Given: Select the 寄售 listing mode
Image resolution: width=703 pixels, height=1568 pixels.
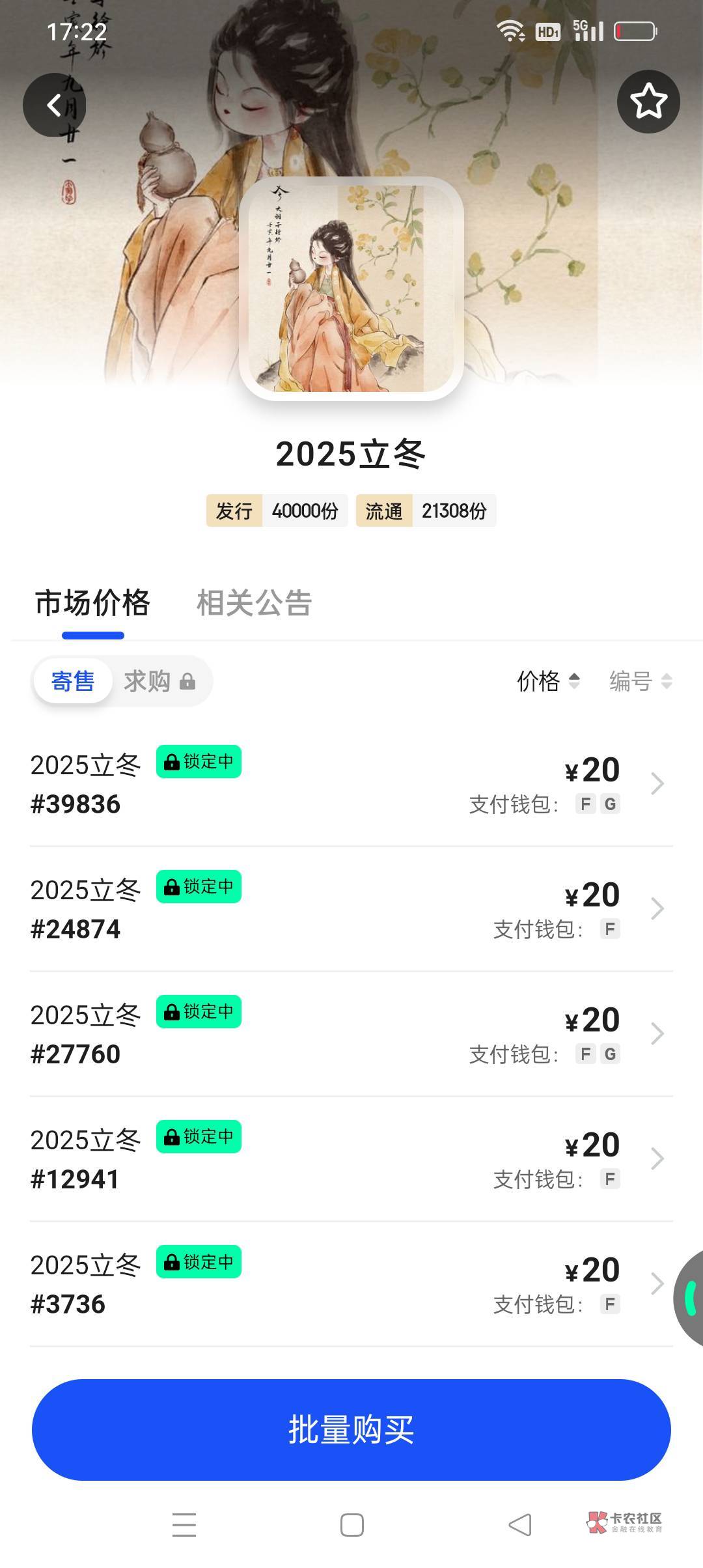Looking at the screenshot, I should (73, 681).
